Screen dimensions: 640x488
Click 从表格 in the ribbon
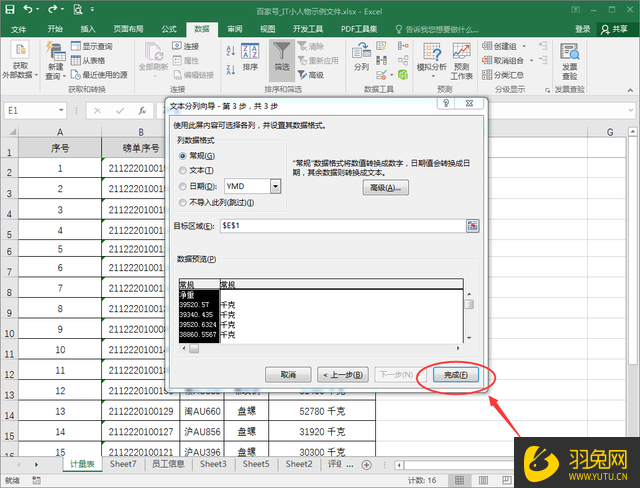[x=88, y=60]
